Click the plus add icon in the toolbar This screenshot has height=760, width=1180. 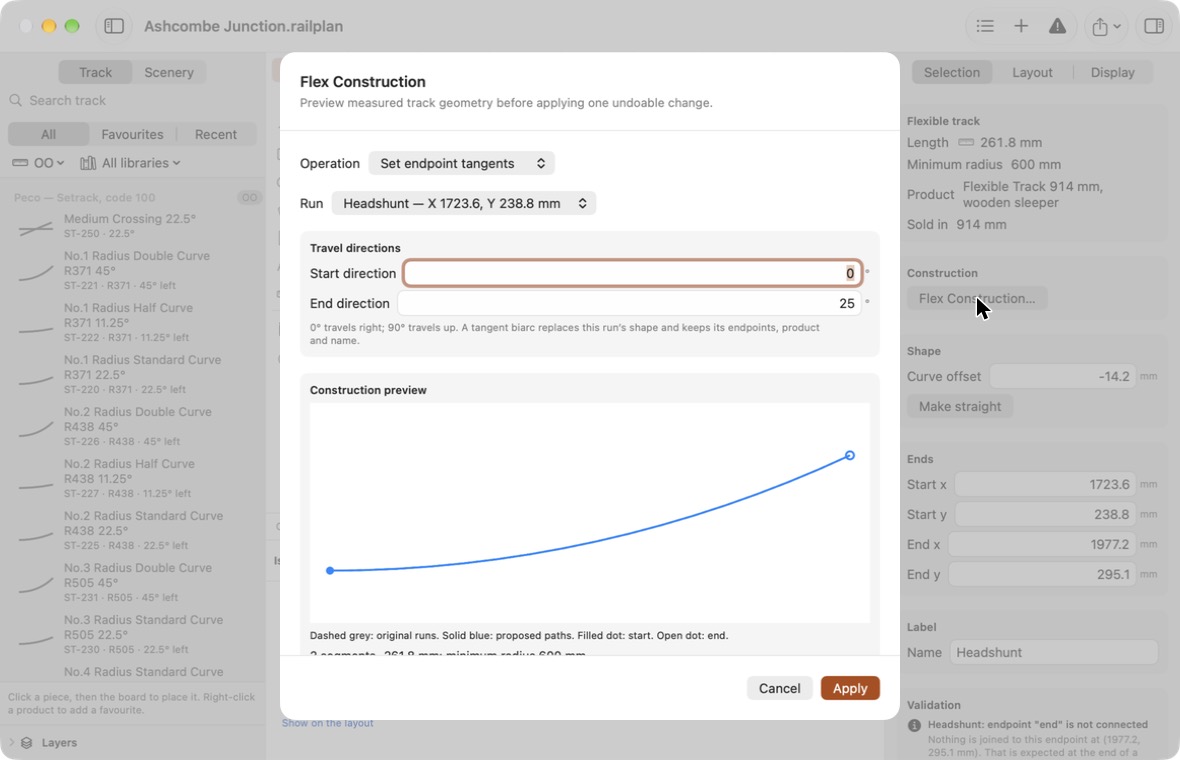[1020, 26]
